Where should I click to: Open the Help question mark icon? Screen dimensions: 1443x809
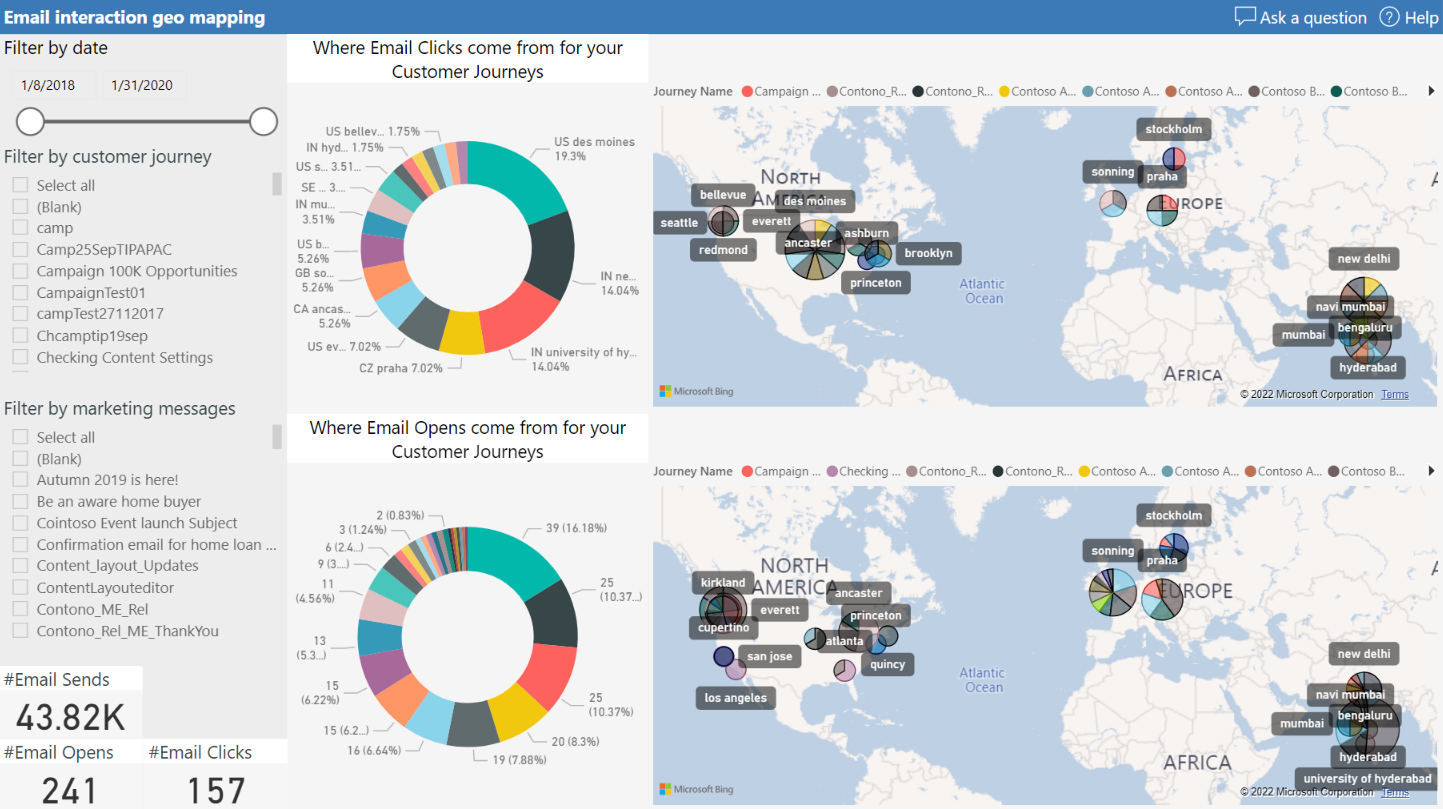coord(1389,17)
